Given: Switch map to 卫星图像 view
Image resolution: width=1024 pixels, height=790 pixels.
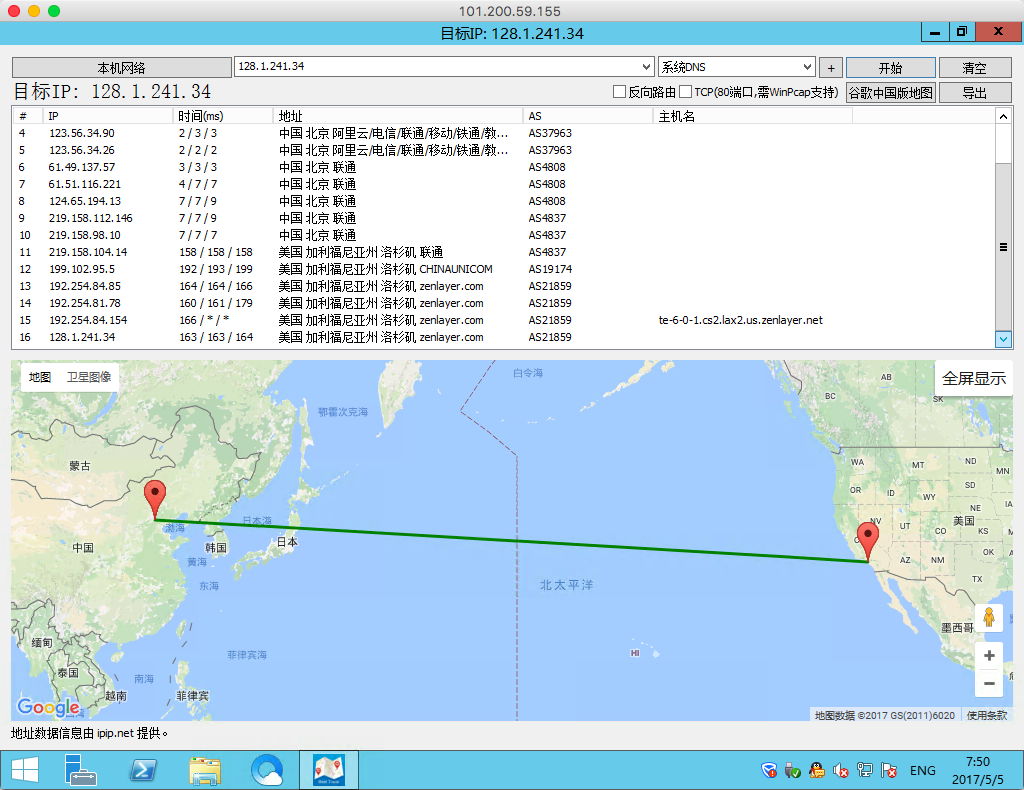Looking at the screenshot, I should tap(89, 377).
